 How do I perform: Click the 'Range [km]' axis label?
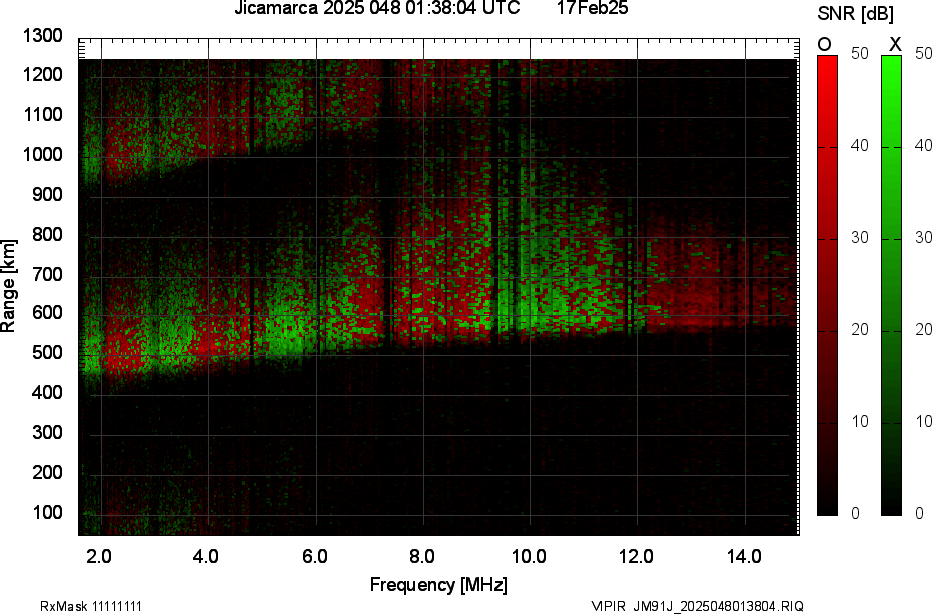(x=8, y=285)
